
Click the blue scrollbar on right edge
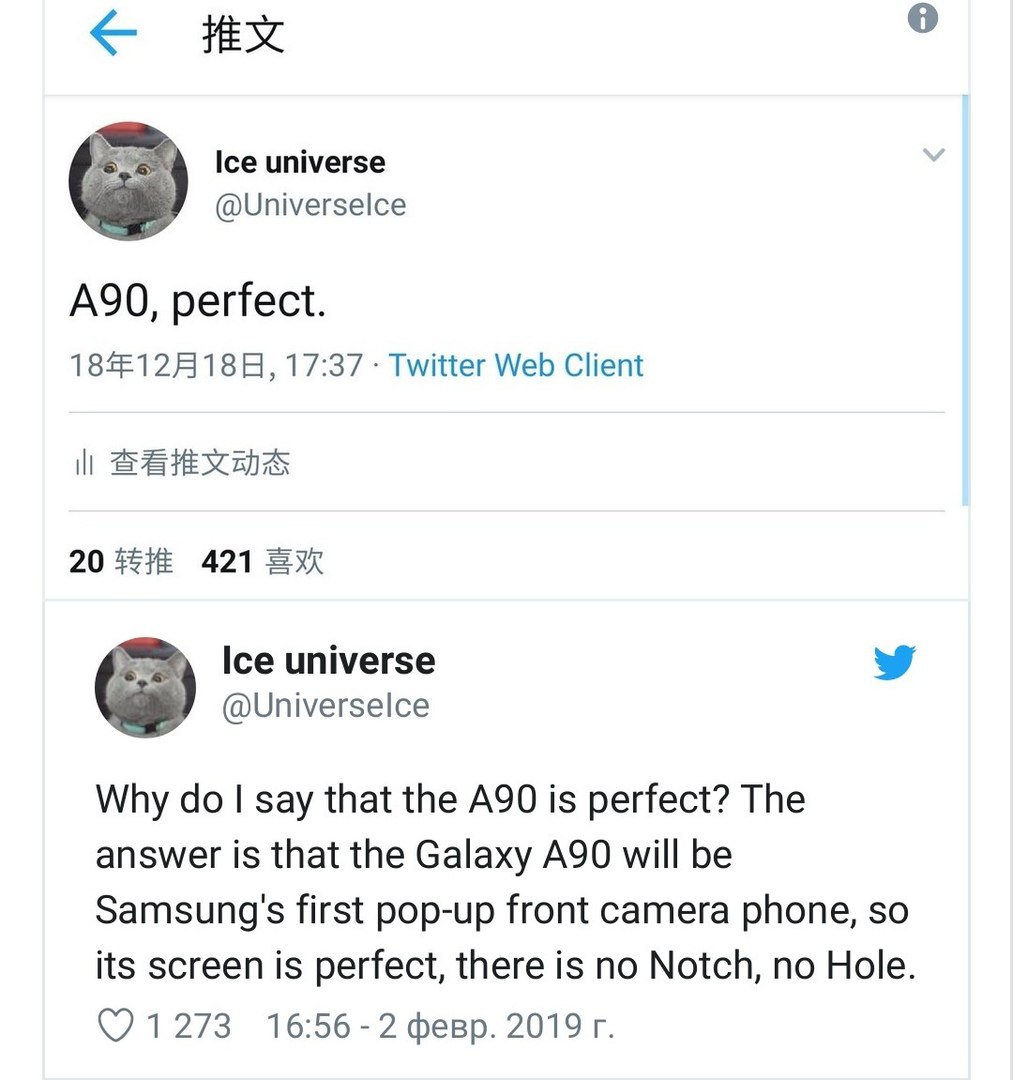(x=964, y=300)
